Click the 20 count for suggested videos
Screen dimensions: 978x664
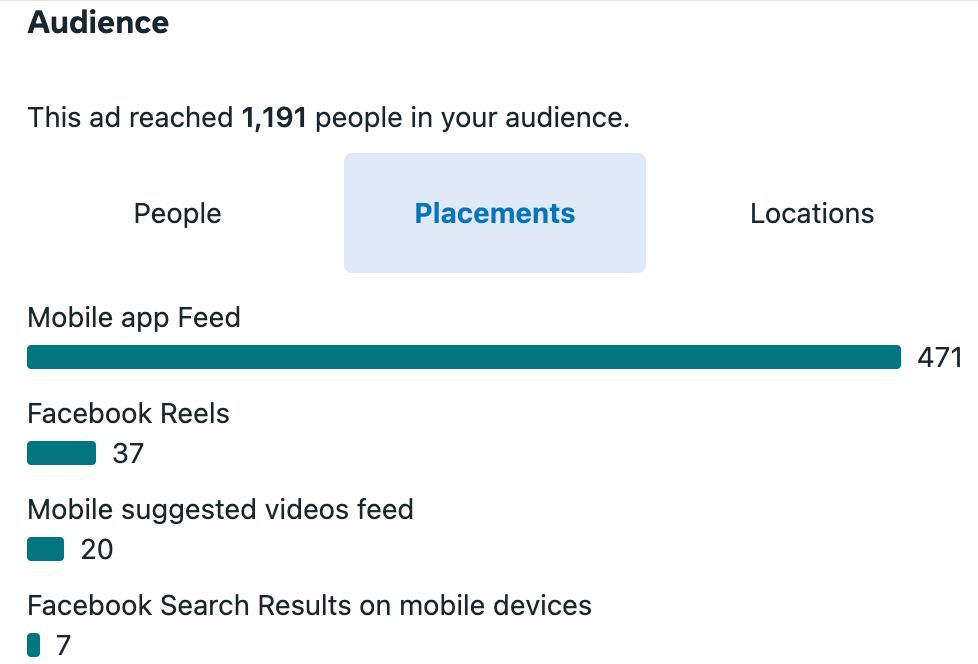pos(97,550)
